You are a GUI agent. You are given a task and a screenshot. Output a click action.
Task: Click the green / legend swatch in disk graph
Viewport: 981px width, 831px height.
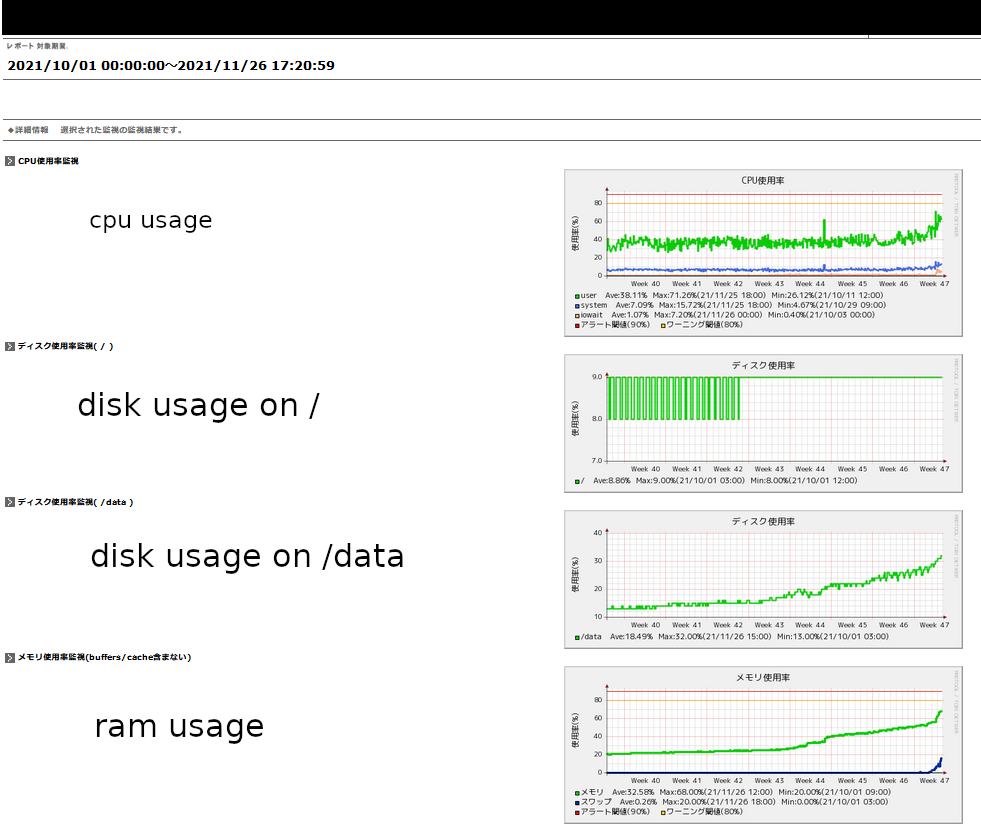577,481
